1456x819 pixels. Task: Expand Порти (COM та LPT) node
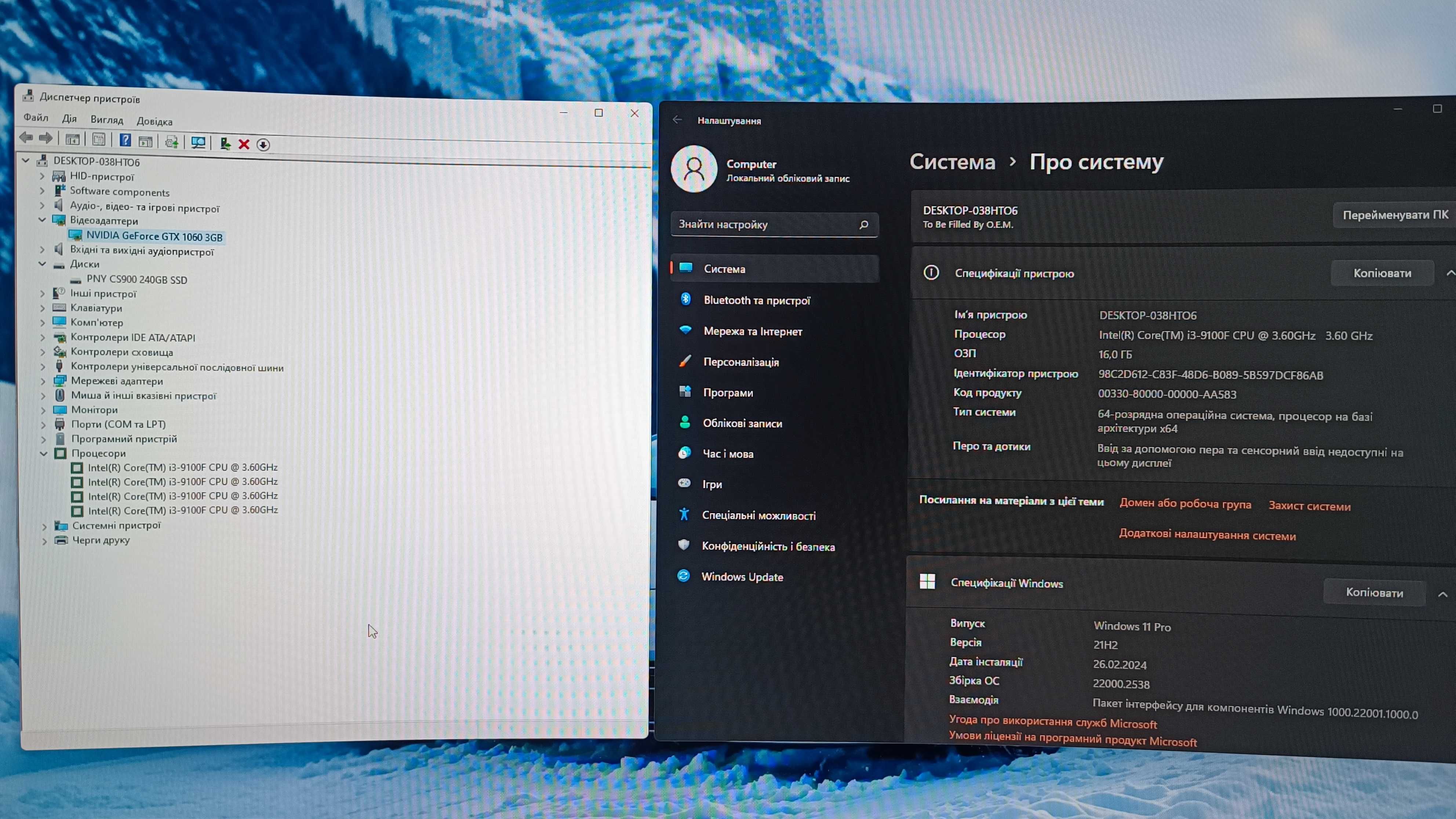pyautogui.click(x=44, y=425)
